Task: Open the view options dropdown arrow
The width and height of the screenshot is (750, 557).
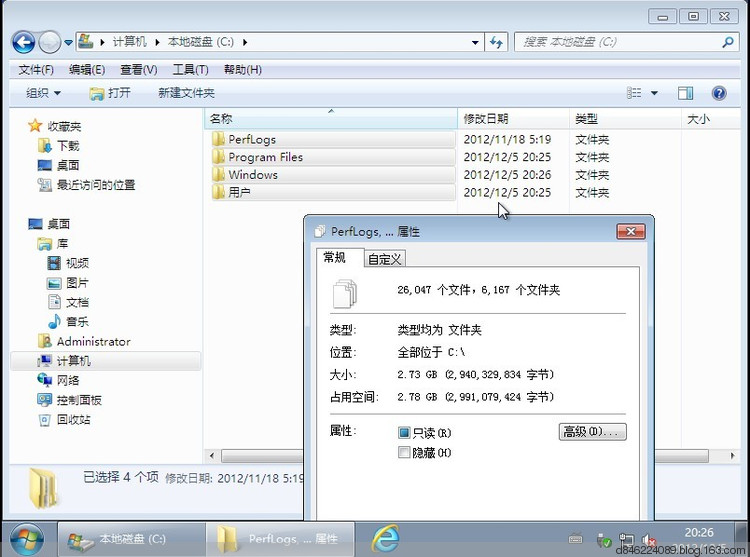Action: pyautogui.click(x=654, y=93)
